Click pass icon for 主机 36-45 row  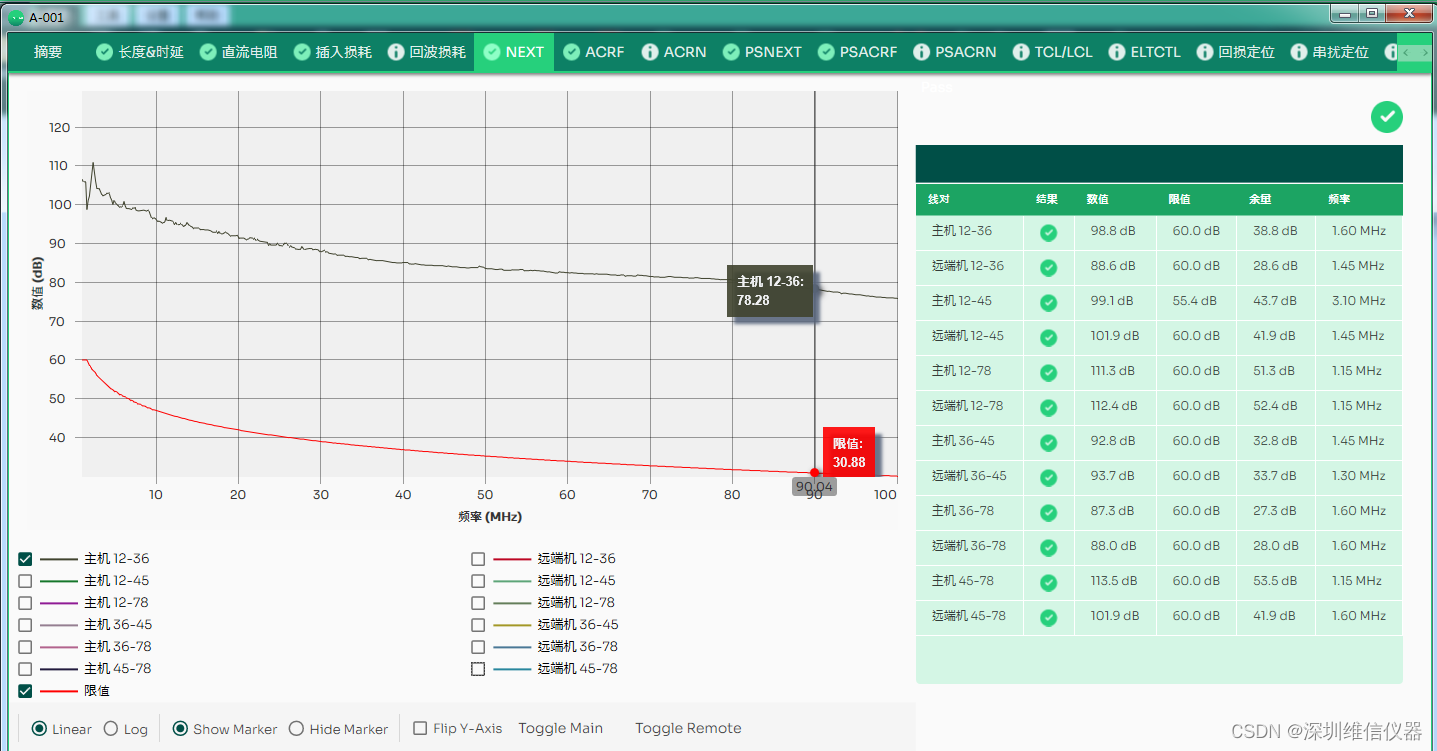click(x=1048, y=443)
